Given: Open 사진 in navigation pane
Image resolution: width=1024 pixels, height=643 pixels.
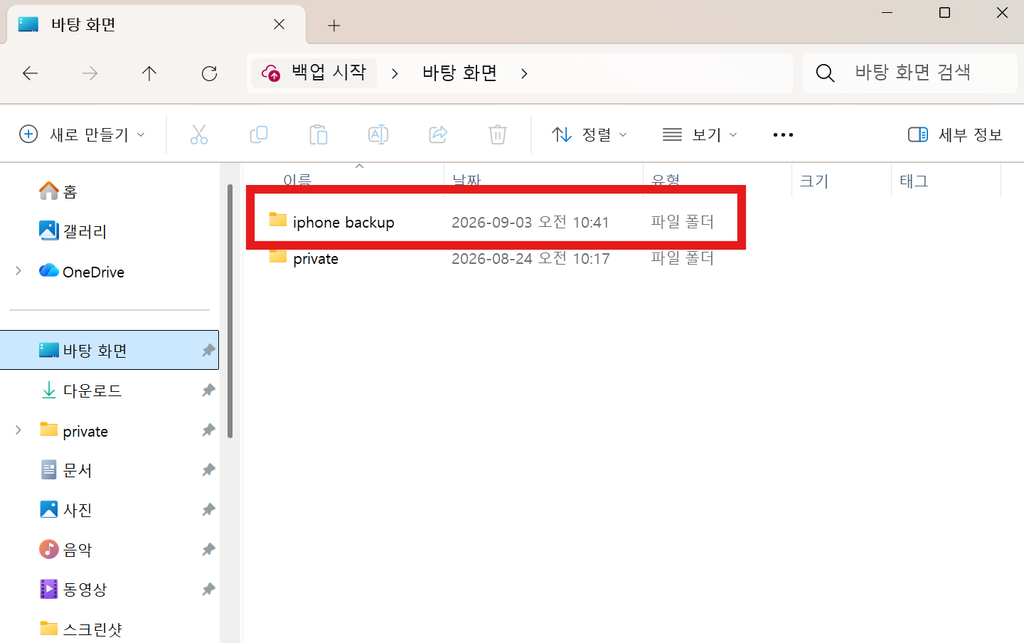Looking at the screenshot, I should (x=66, y=510).
